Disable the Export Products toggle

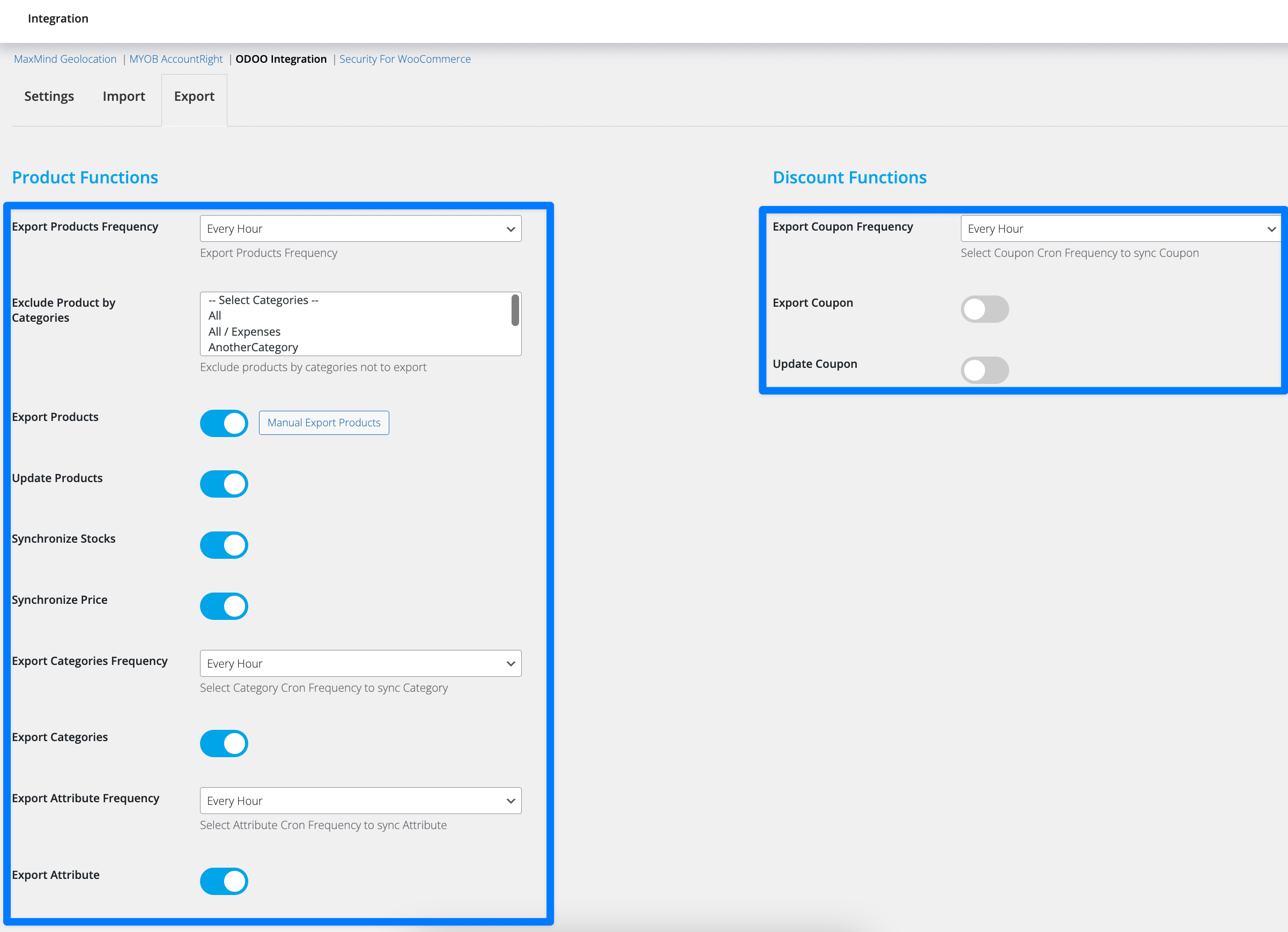point(224,423)
